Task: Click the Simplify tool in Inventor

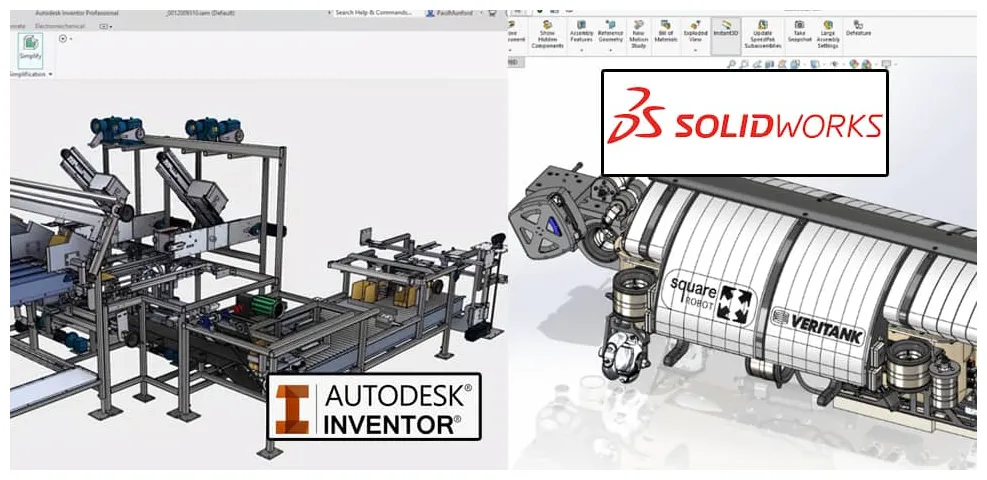Action: [30, 50]
